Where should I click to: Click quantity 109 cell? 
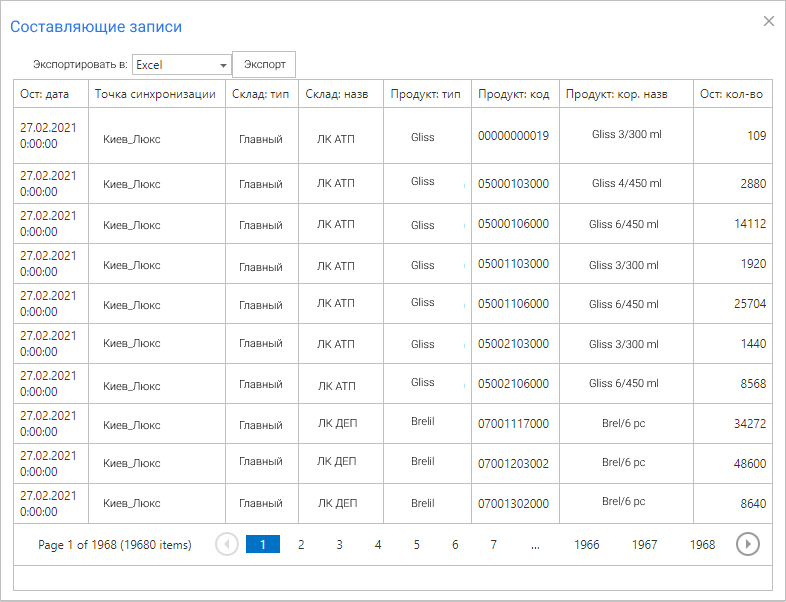[x=732, y=136]
